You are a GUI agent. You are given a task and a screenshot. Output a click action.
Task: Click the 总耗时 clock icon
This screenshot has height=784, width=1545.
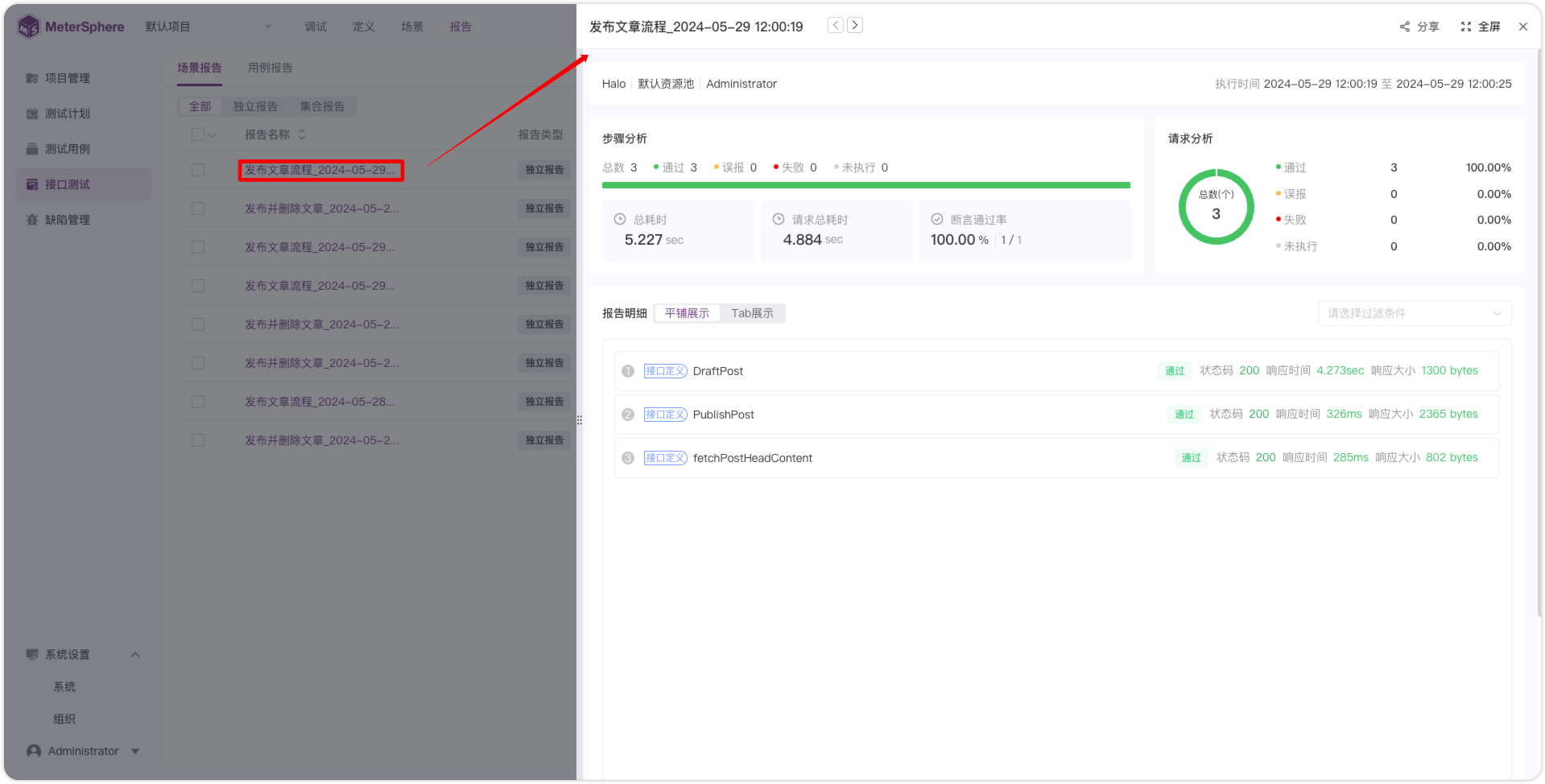[x=620, y=219]
